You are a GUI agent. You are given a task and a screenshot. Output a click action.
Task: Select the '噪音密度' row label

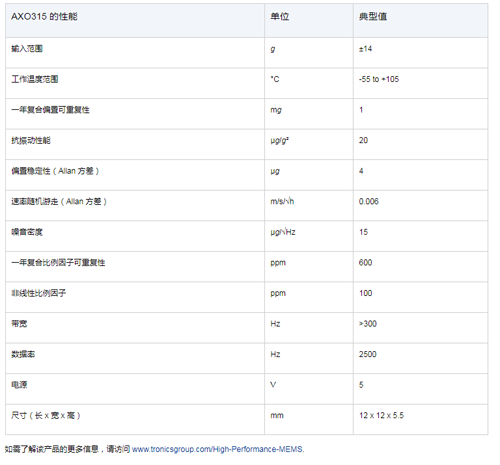(27, 232)
